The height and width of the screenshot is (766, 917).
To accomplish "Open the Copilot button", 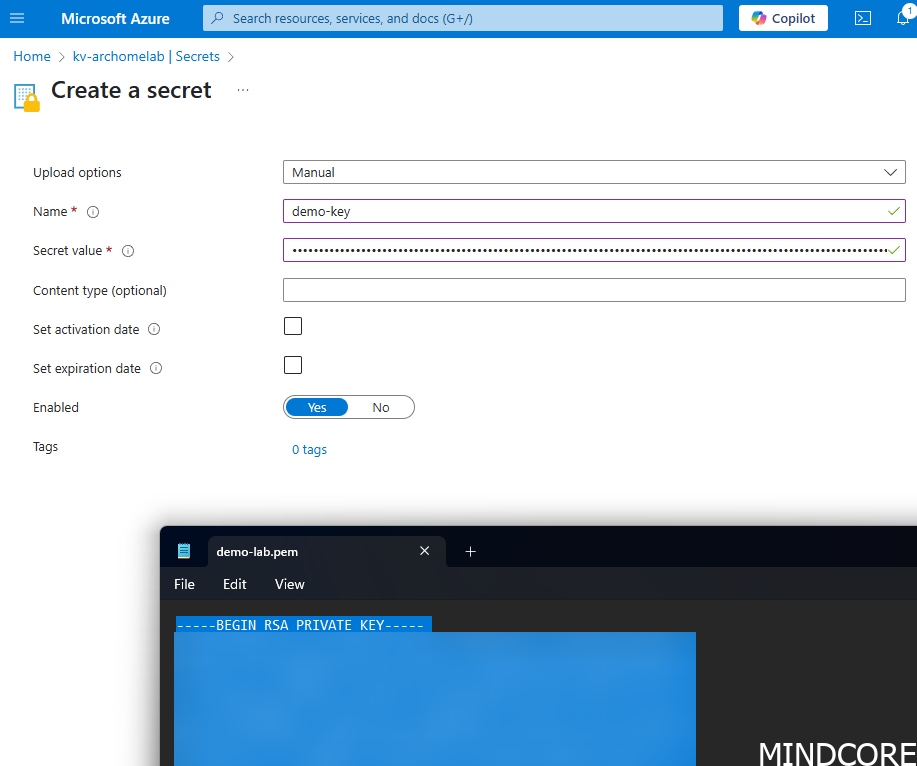I will [x=783, y=18].
